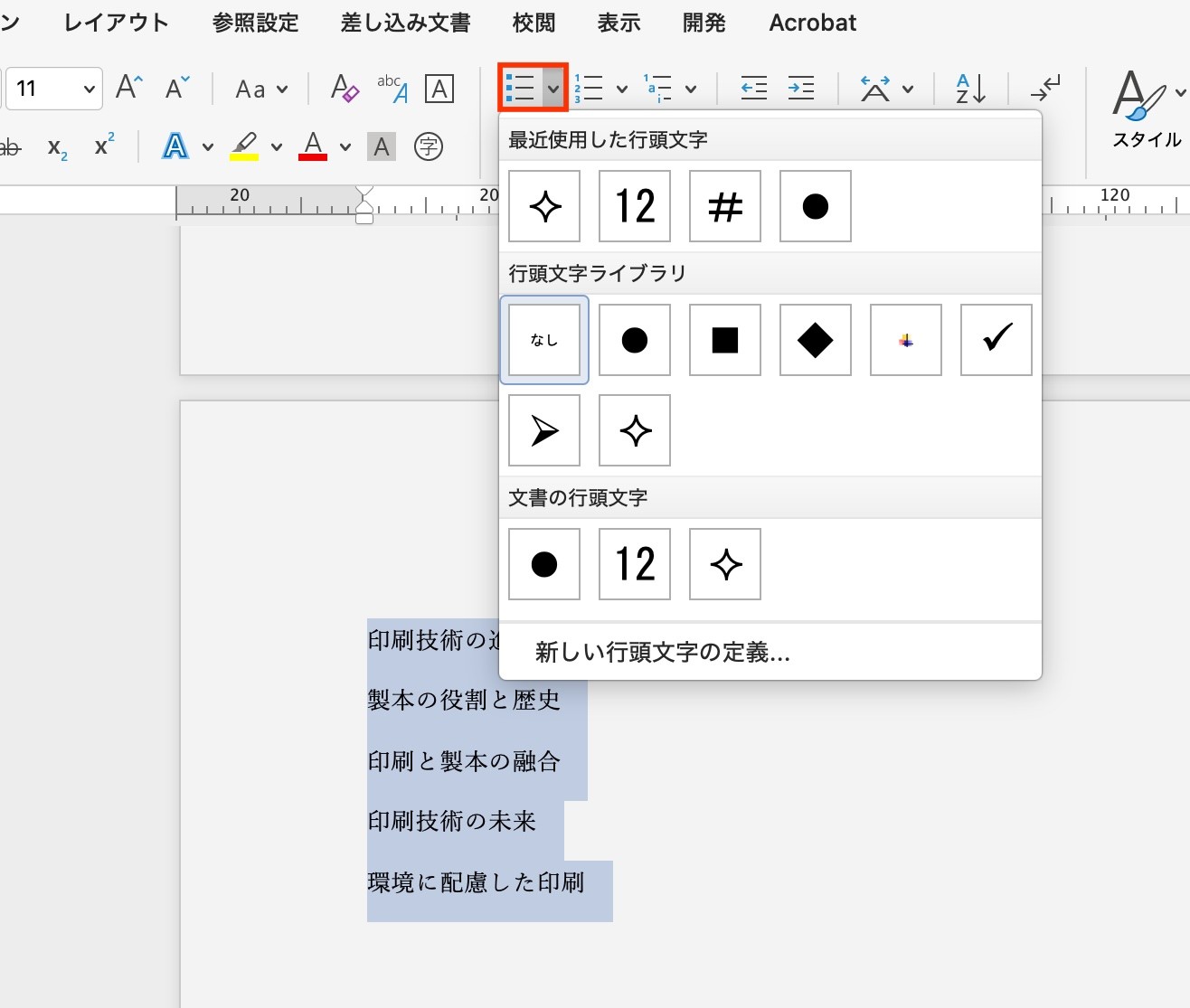Collapse the bullet list dropdown arrow
This screenshot has width=1190, height=1008.
(x=553, y=89)
